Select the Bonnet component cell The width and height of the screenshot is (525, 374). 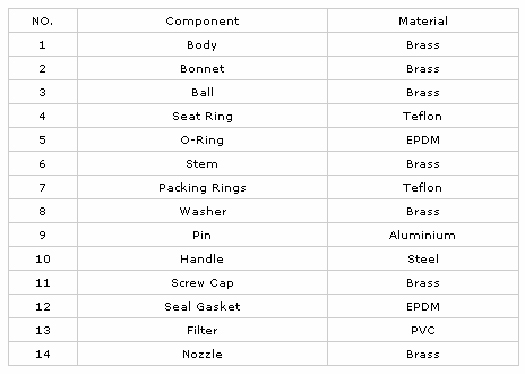[x=202, y=69]
